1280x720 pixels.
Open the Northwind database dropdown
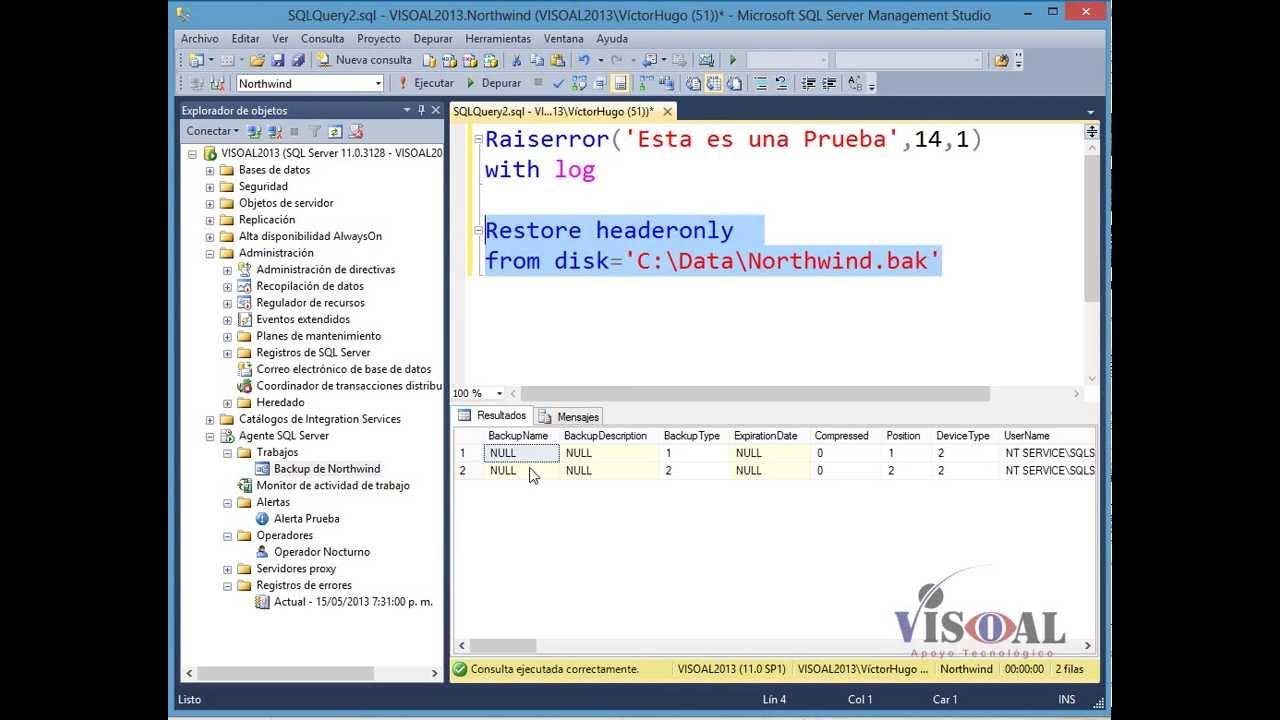click(378, 84)
